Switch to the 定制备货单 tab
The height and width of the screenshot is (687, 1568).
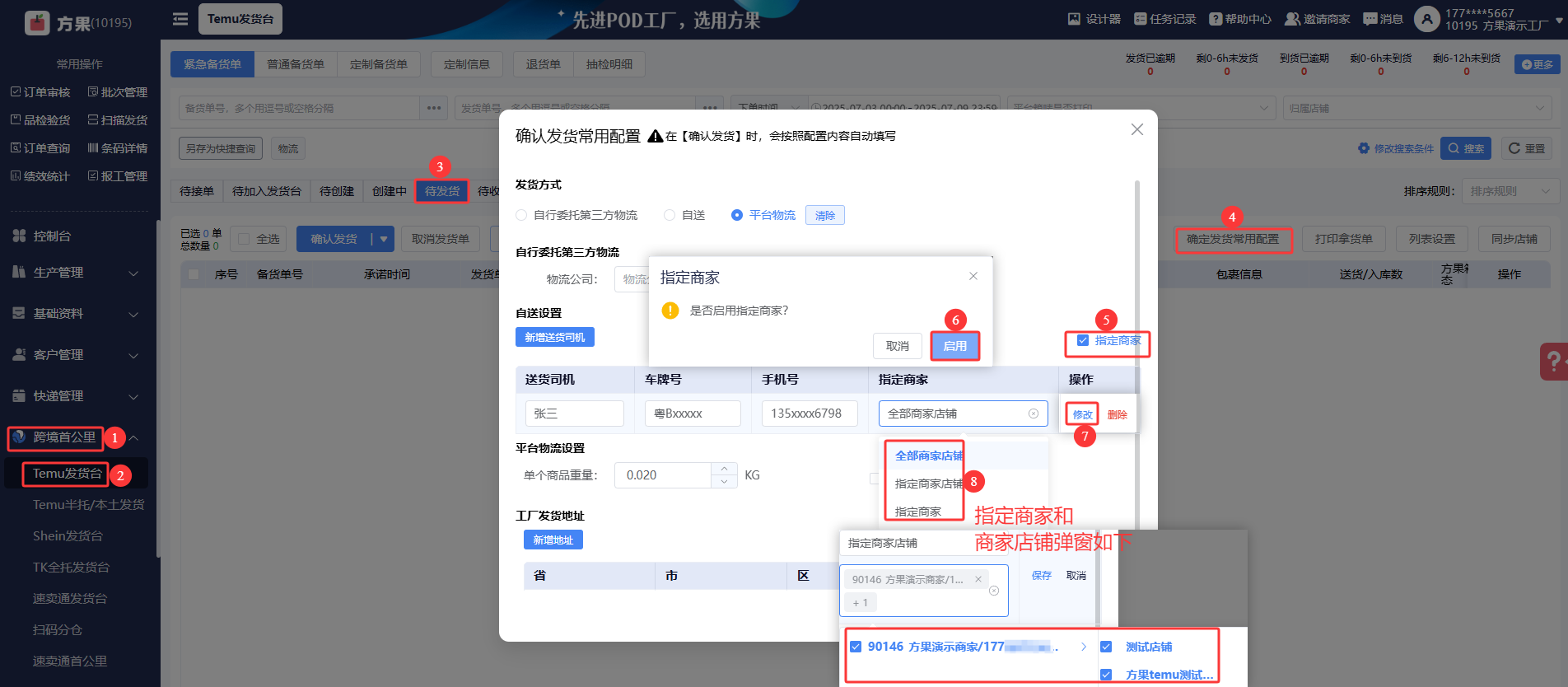point(379,64)
